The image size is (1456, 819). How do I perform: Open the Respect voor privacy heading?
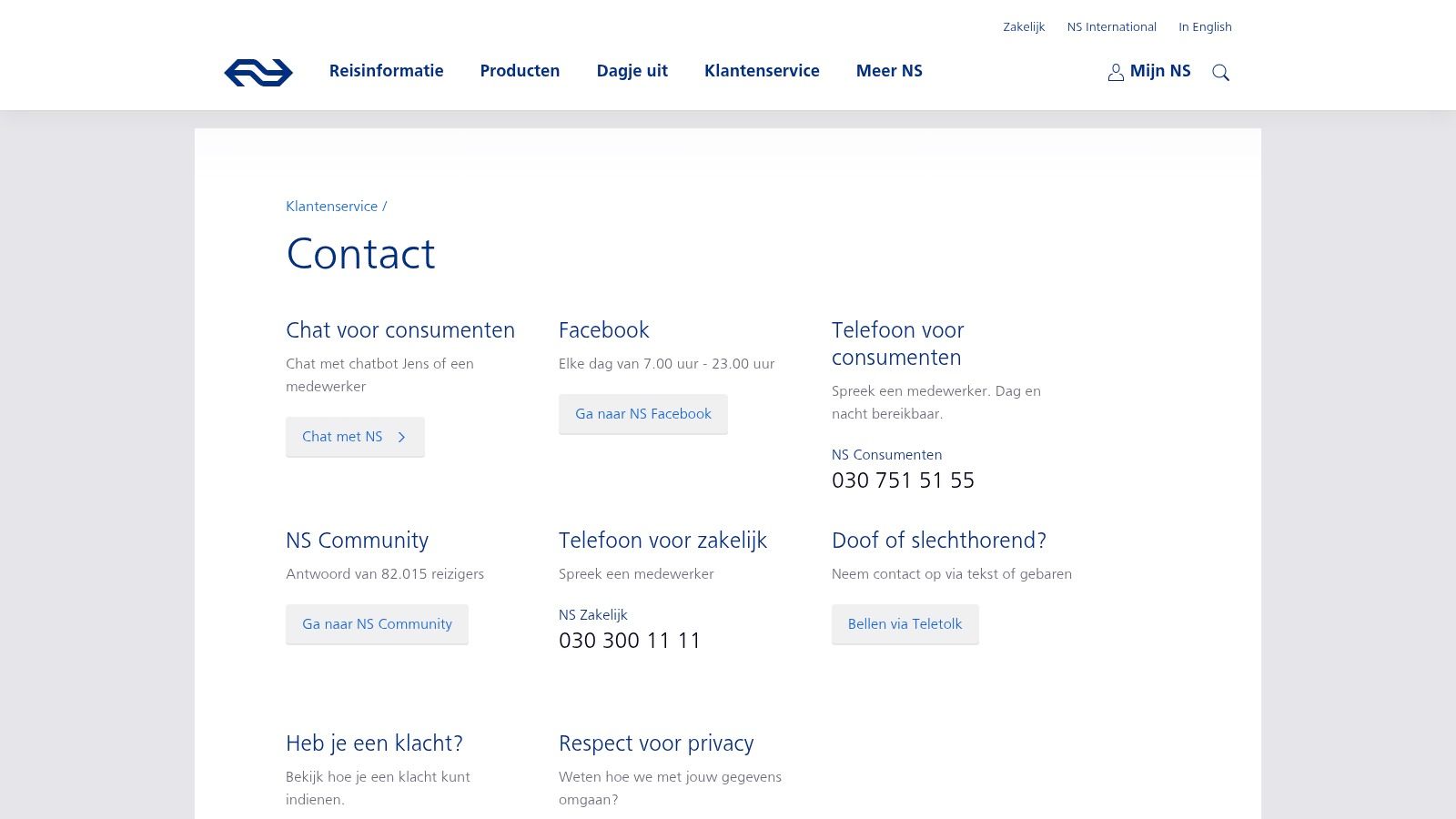656,743
